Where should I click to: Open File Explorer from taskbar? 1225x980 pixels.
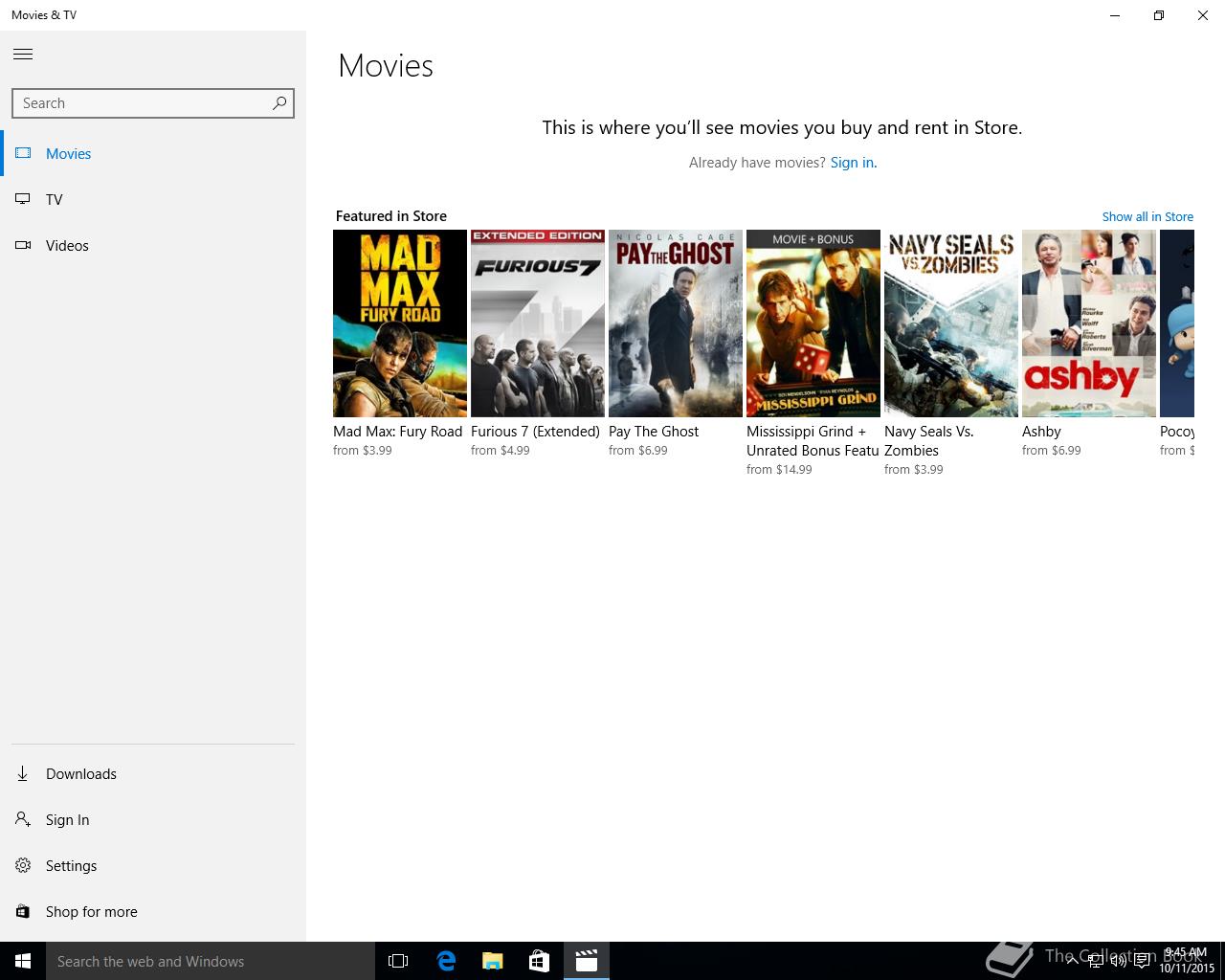[493, 961]
